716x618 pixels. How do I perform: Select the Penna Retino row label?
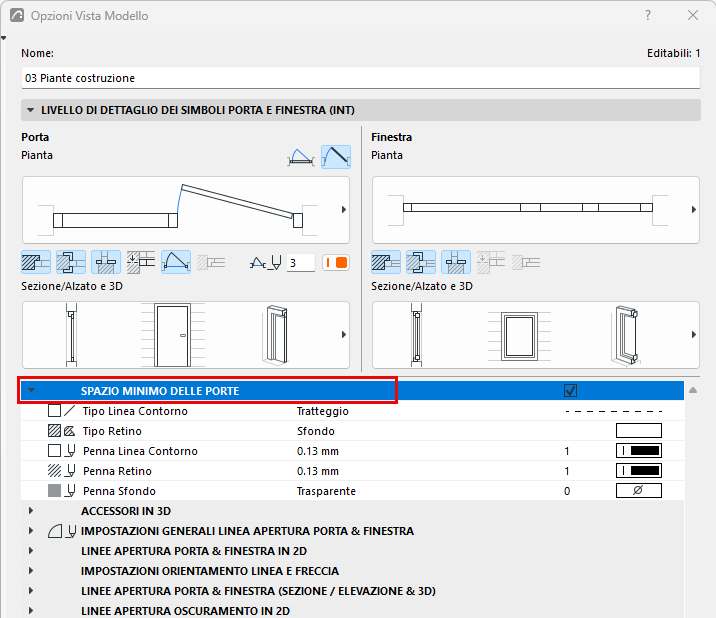tap(117, 471)
